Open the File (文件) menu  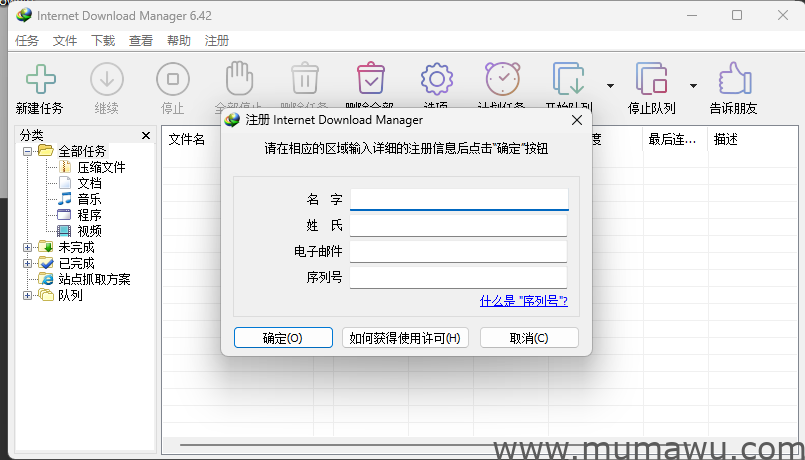pos(65,41)
